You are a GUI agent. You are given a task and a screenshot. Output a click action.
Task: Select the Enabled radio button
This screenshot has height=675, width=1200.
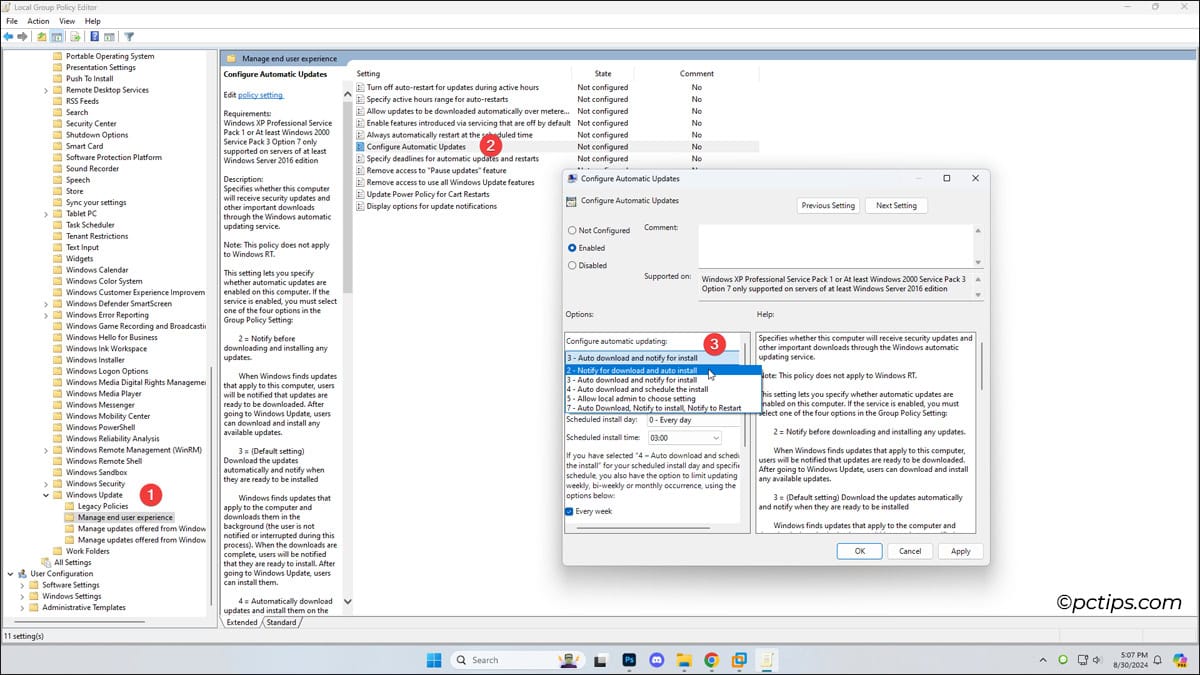(x=573, y=248)
